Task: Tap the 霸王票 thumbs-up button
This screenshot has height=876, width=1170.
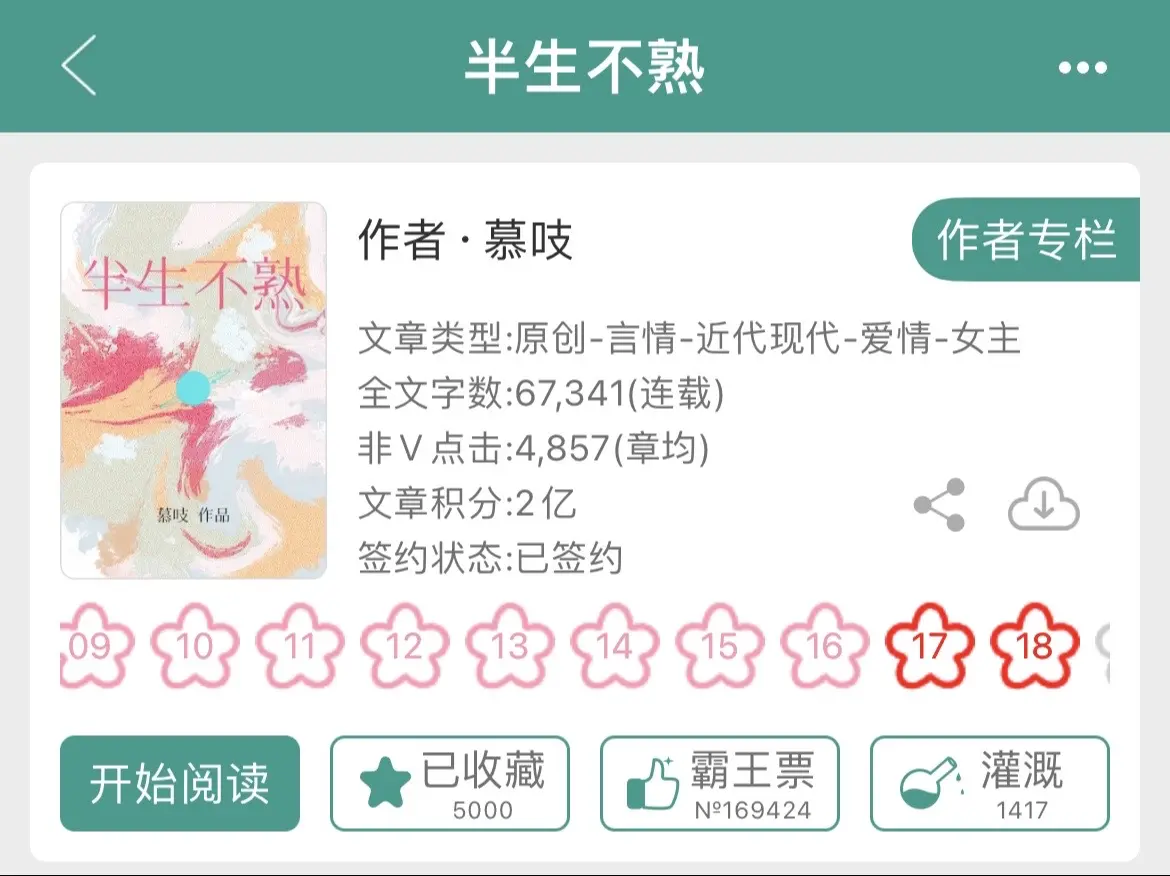Action: coord(720,783)
